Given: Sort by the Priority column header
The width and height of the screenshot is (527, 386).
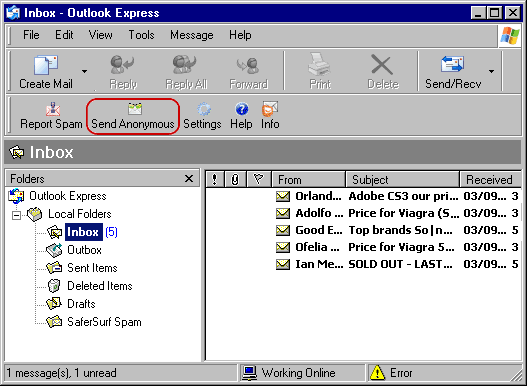Looking at the screenshot, I should point(214,179).
